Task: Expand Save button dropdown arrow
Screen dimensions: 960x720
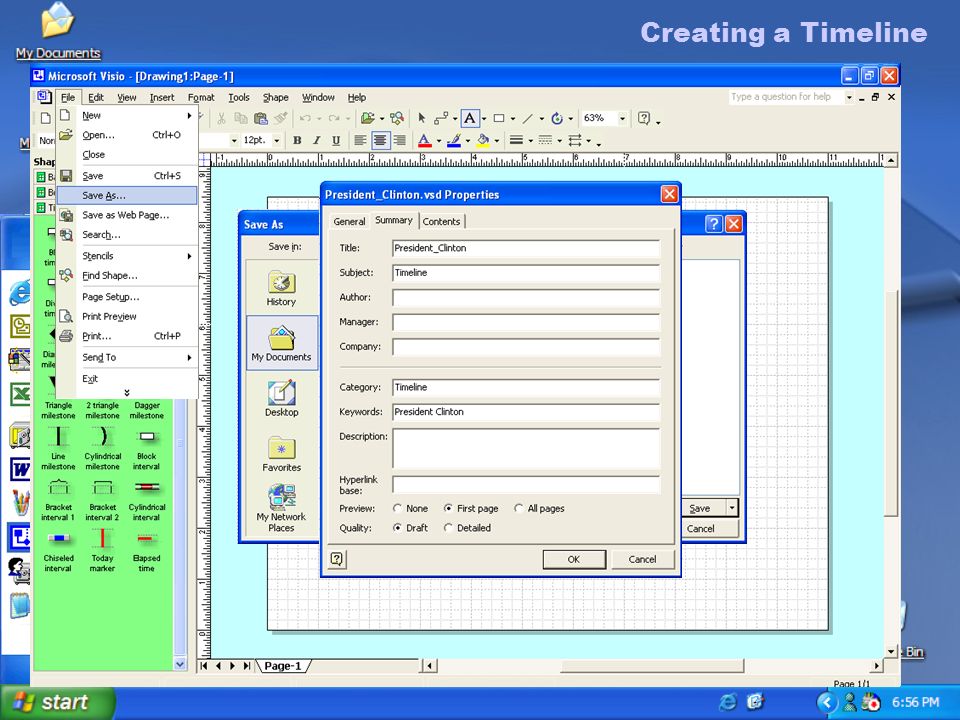Action: pos(731,508)
